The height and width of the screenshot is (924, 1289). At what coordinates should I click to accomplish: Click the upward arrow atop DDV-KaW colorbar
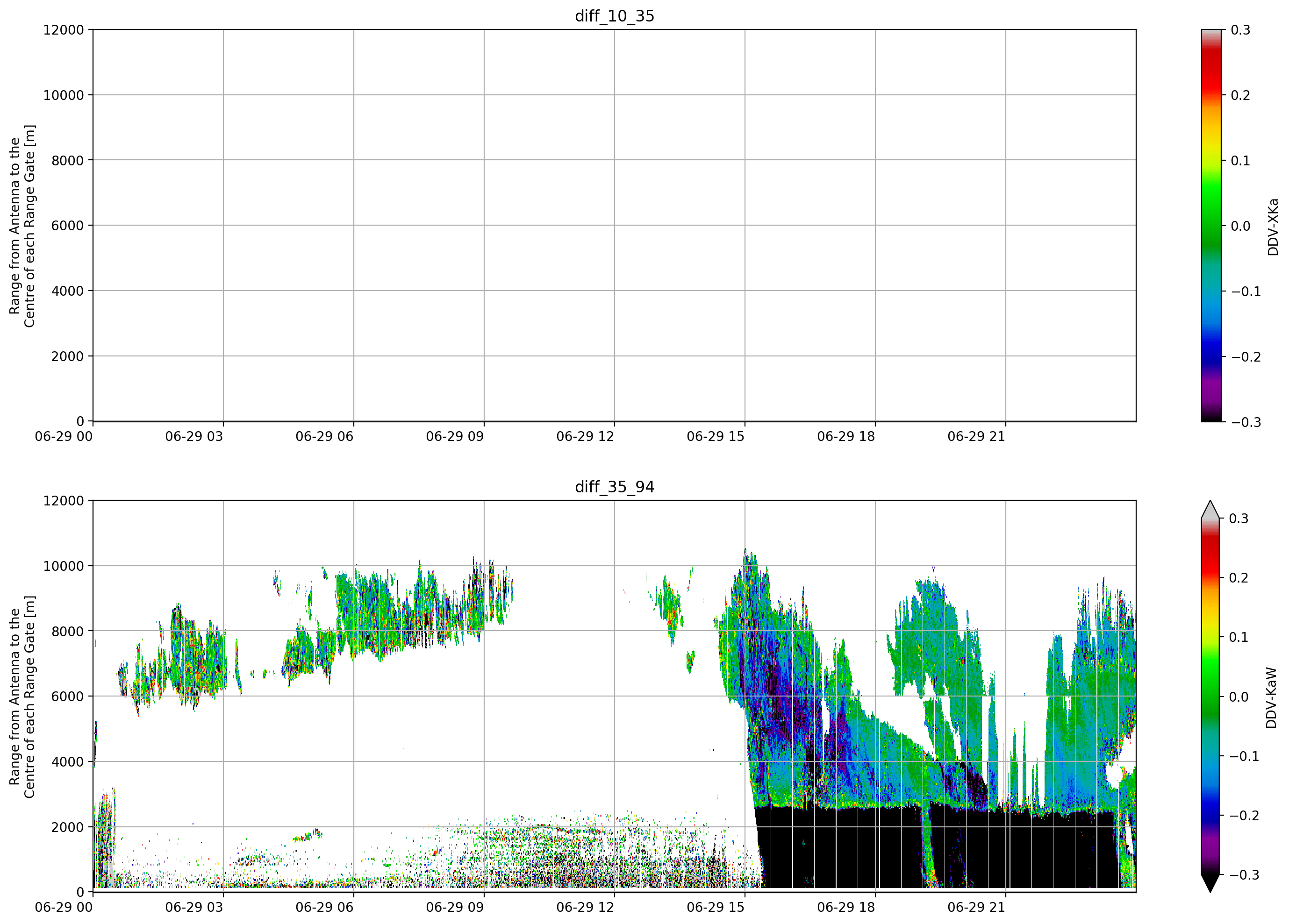point(1210,510)
